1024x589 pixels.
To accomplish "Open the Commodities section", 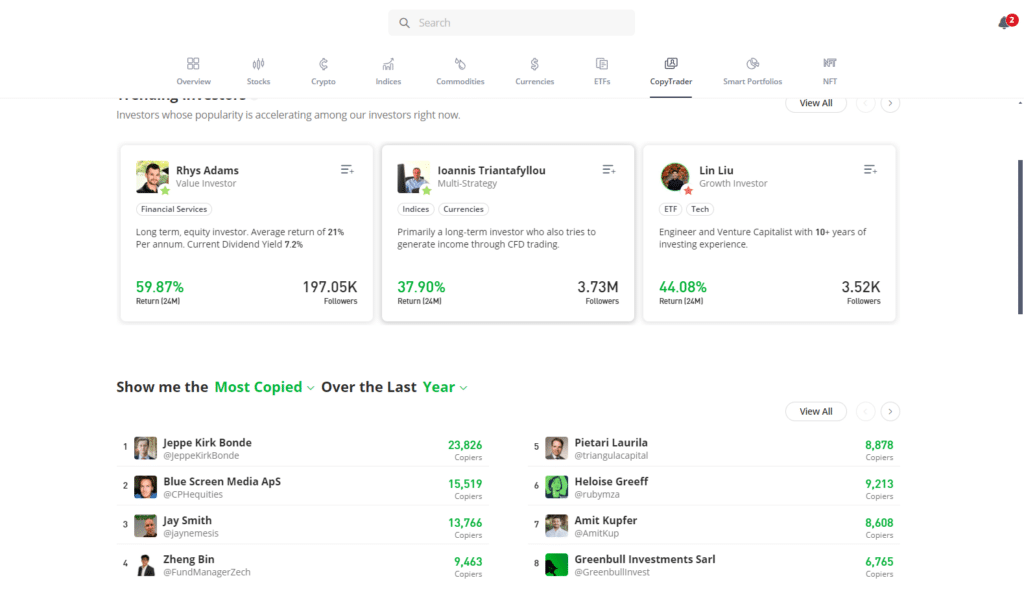I will point(460,70).
